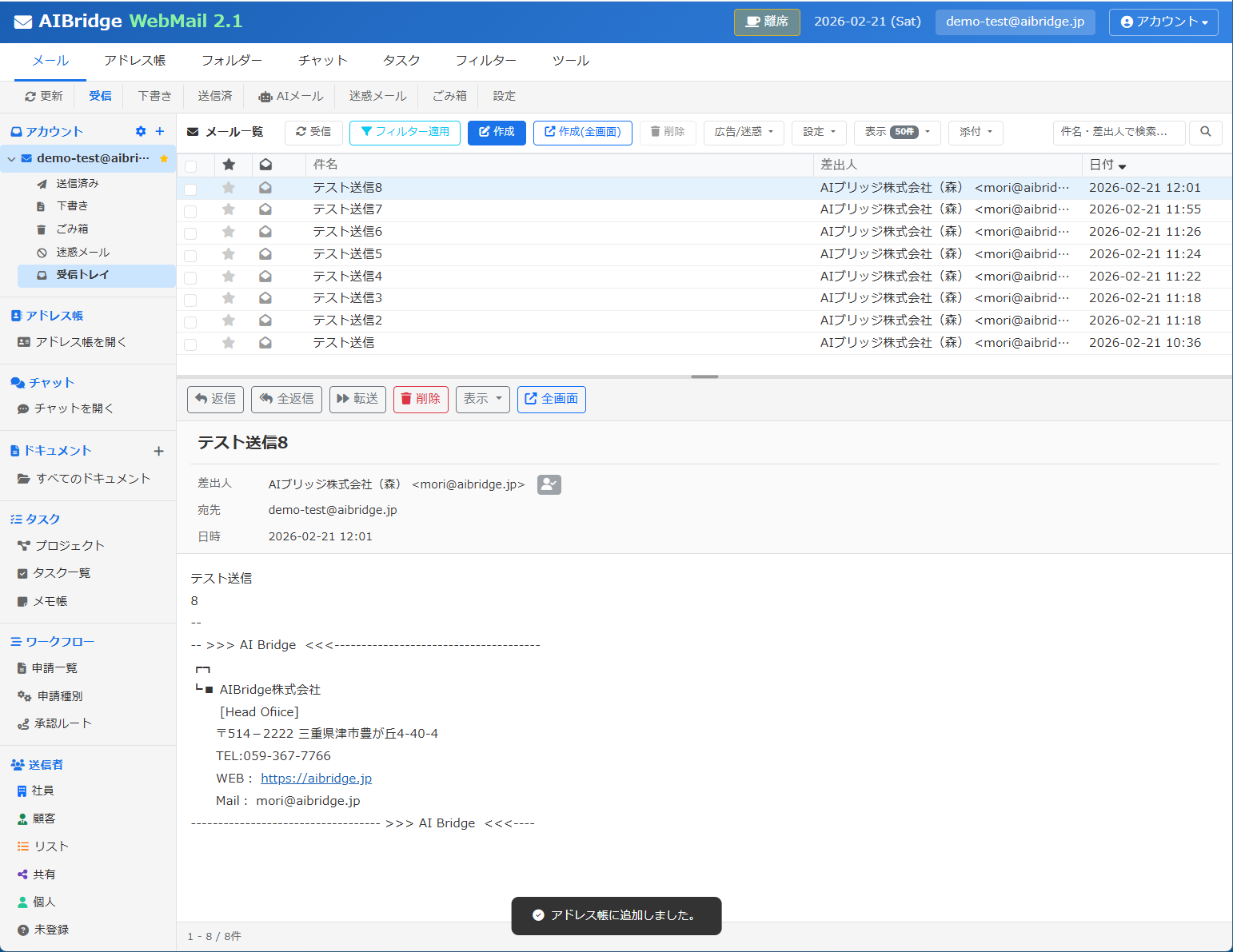Open account settings via the gear icon
Viewport: 1233px width, 952px height.
point(141,131)
